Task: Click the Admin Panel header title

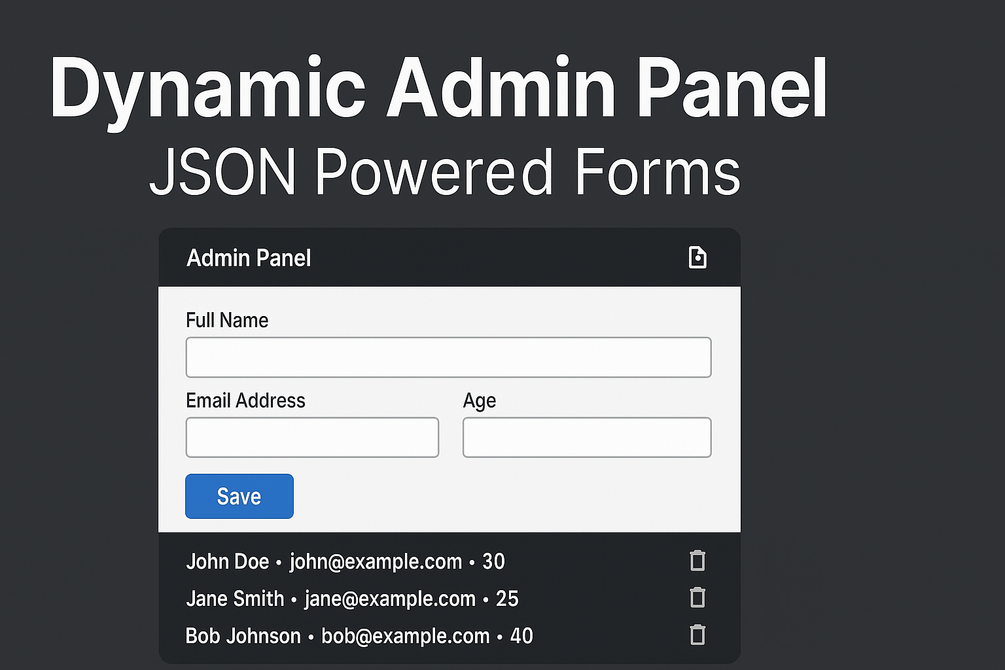Action: coord(249,258)
